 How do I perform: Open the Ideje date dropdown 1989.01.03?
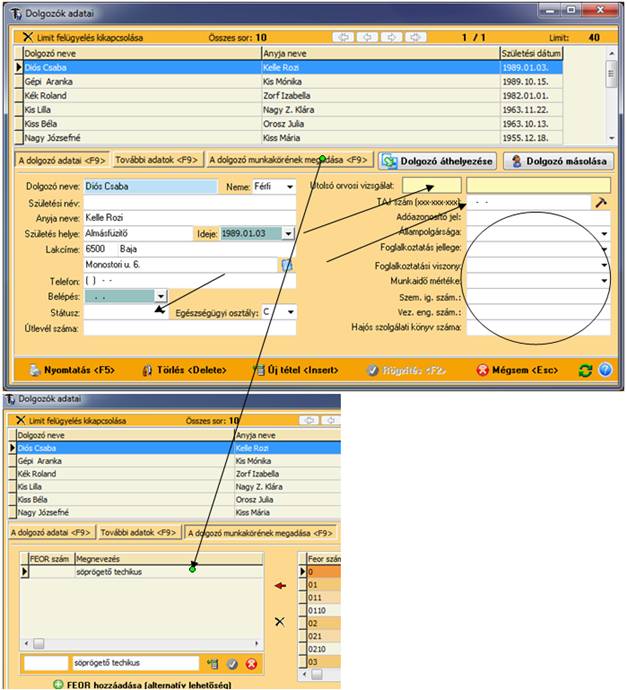click(x=288, y=234)
